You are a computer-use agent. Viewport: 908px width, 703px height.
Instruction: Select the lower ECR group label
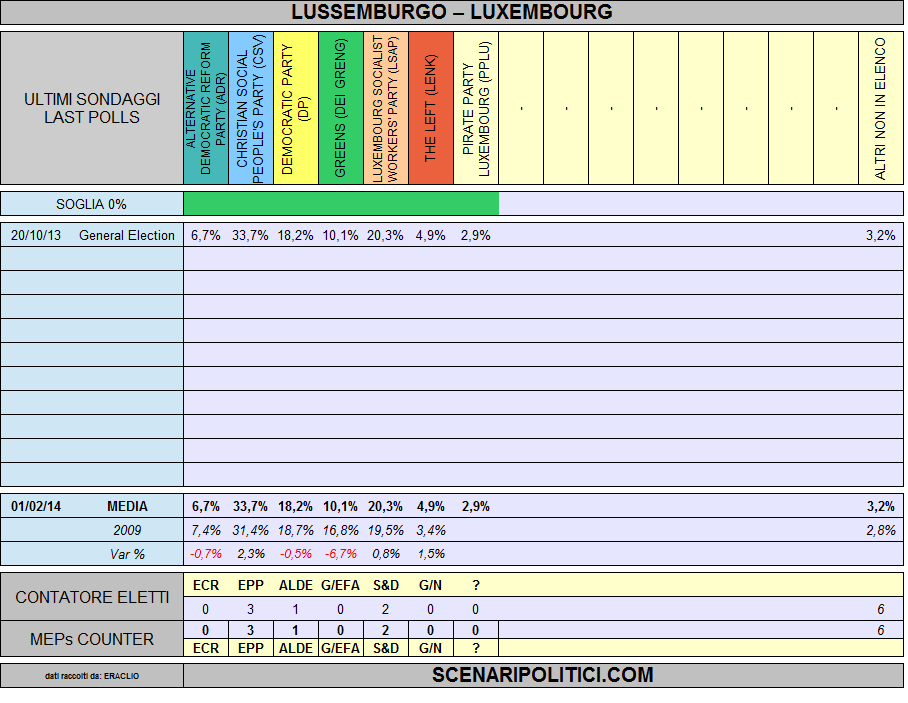(x=206, y=649)
